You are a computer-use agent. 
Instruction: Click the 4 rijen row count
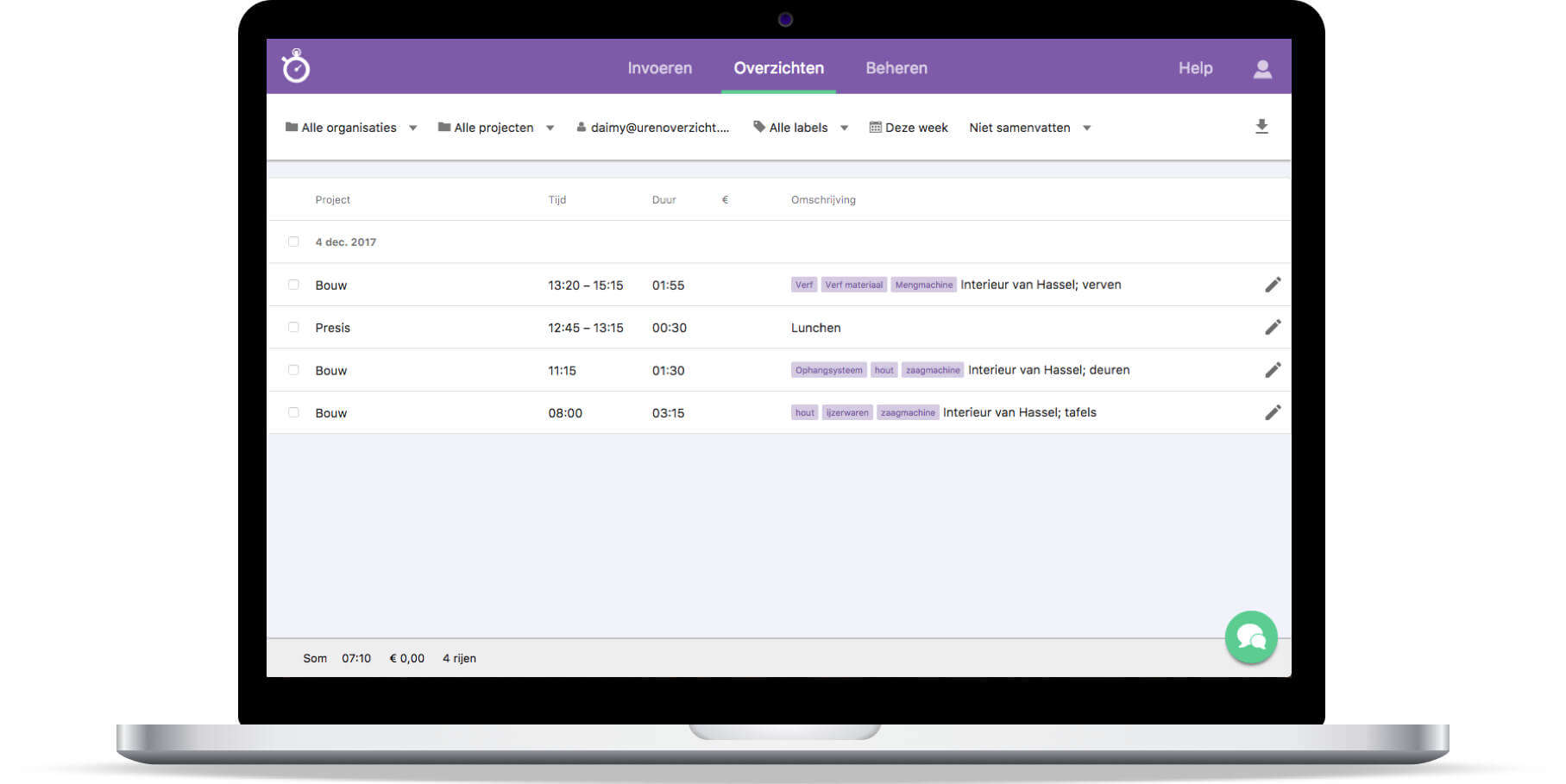pos(460,658)
